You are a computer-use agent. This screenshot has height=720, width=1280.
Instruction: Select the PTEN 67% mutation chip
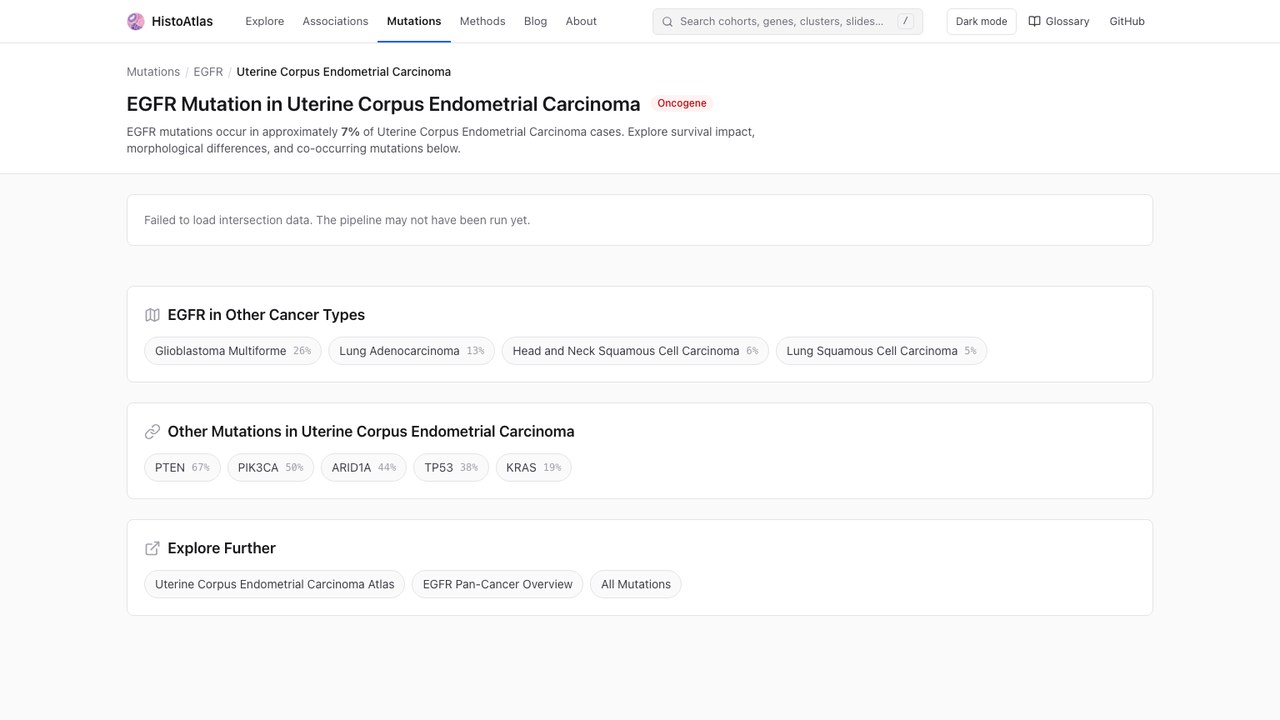182,468
